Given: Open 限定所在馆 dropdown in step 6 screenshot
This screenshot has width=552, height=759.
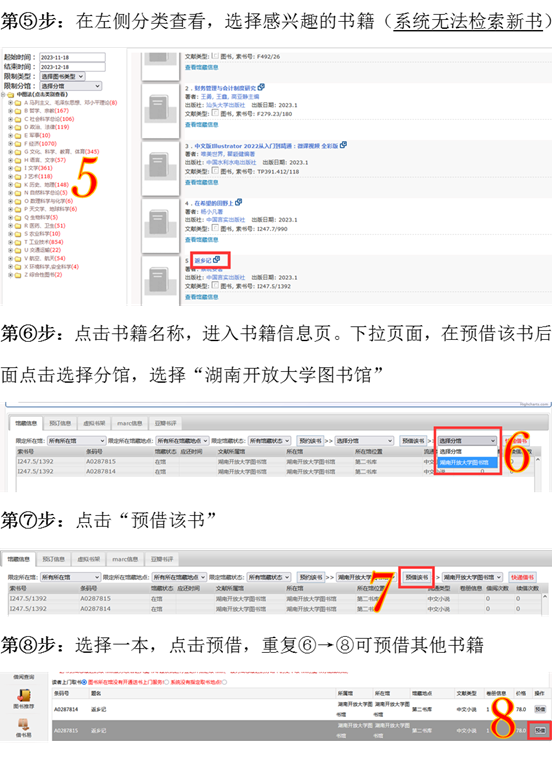Looking at the screenshot, I should (76, 440).
